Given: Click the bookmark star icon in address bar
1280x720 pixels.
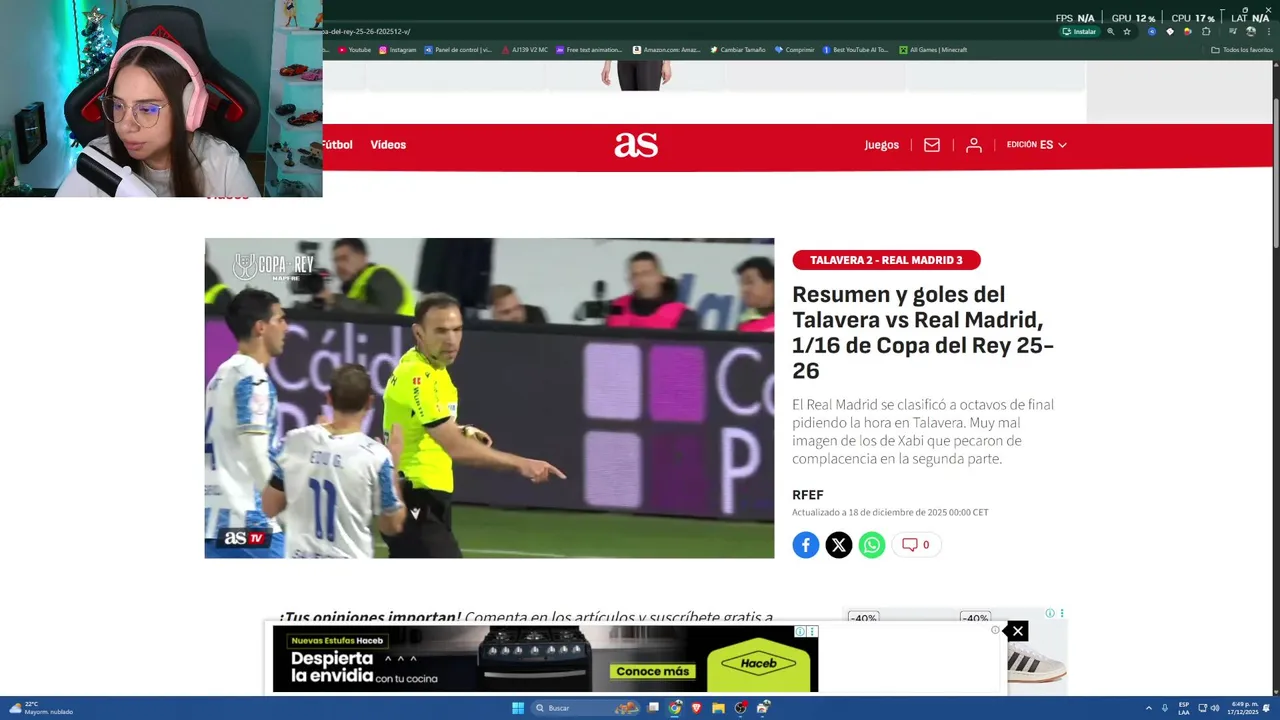Looking at the screenshot, I should 1127,32.
